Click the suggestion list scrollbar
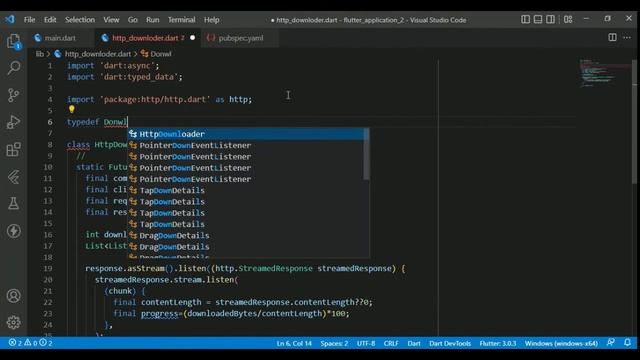Screen dimensions: 640x360 [367, 154]
